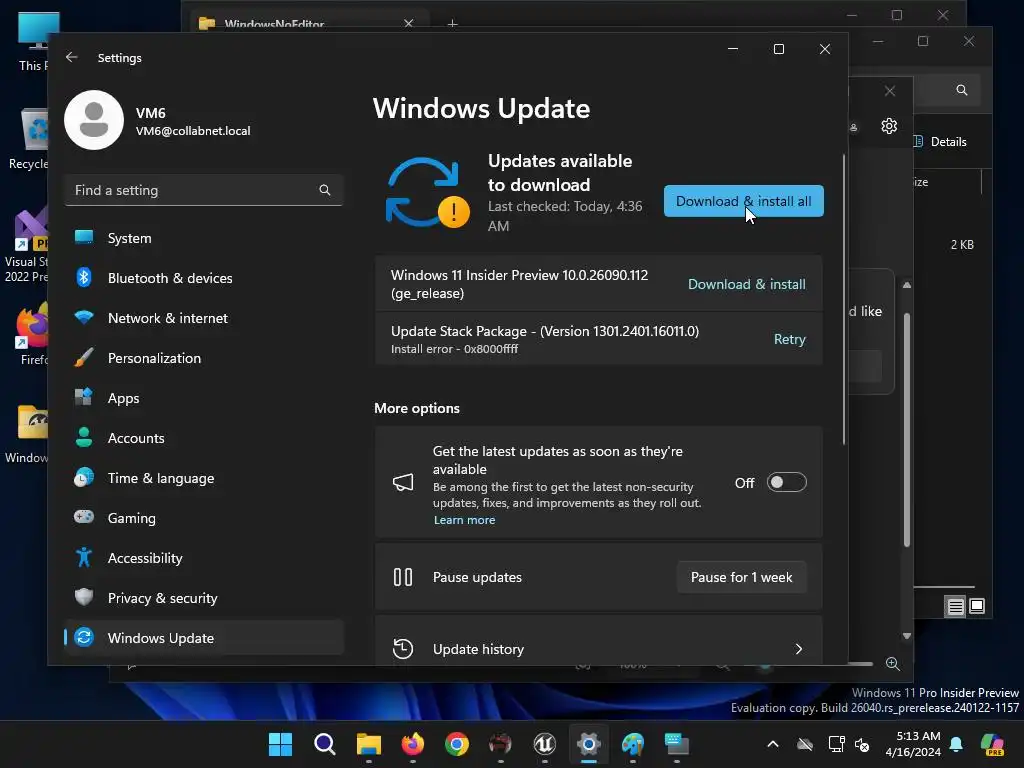Open the Paint app from taskbar
The image size is (1024, 768).
632,744
